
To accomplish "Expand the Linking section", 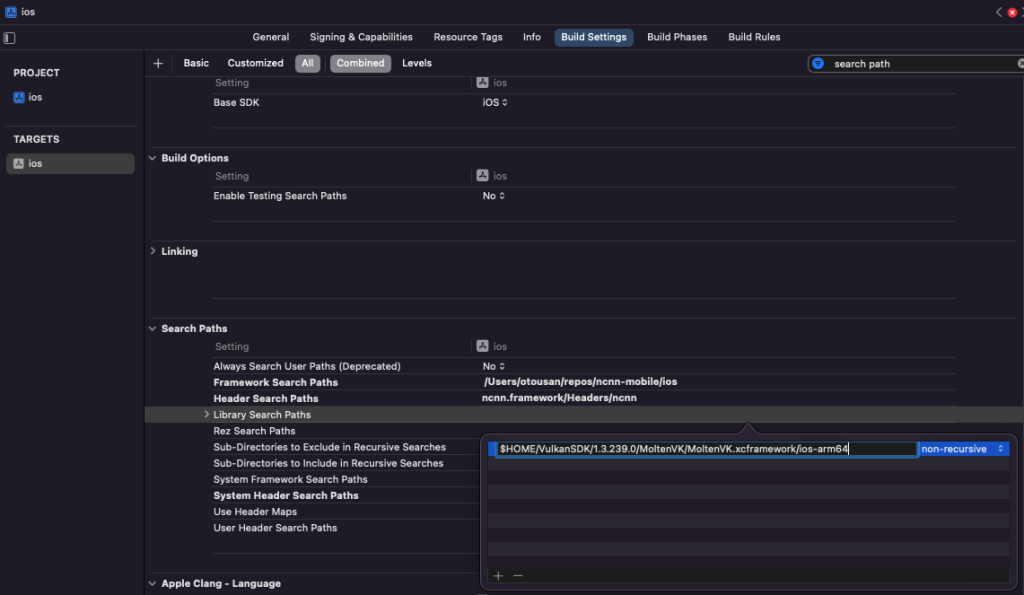I will [x=153, y=251].
